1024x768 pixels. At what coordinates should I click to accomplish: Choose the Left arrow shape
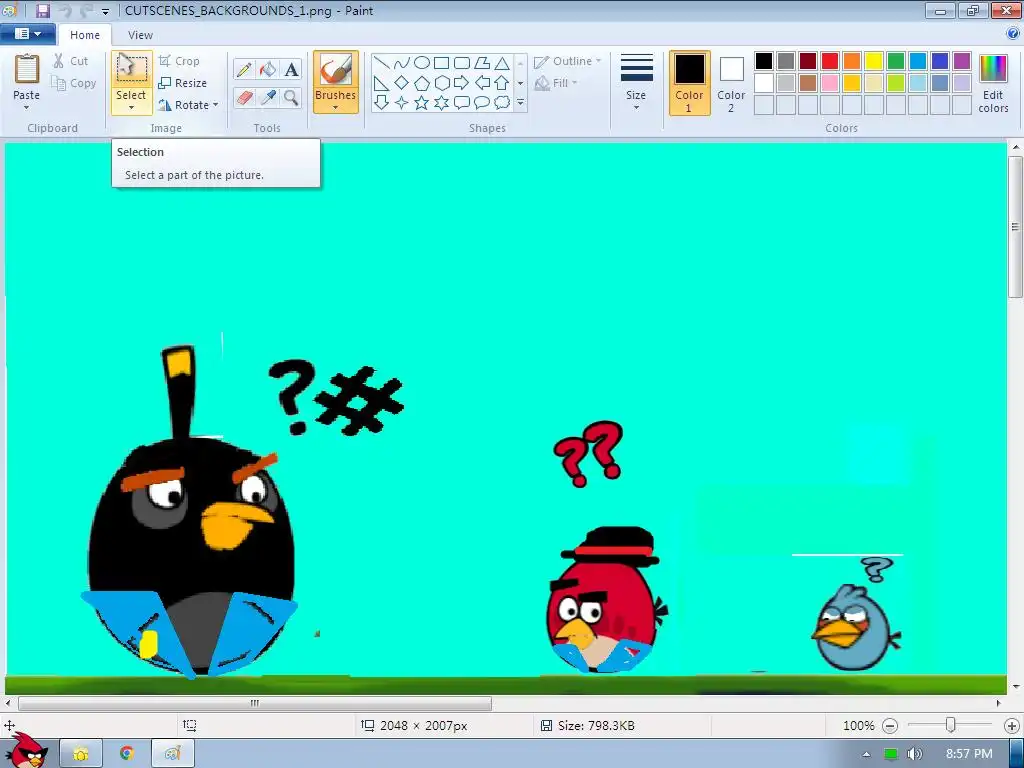click(x=482, y=83)
